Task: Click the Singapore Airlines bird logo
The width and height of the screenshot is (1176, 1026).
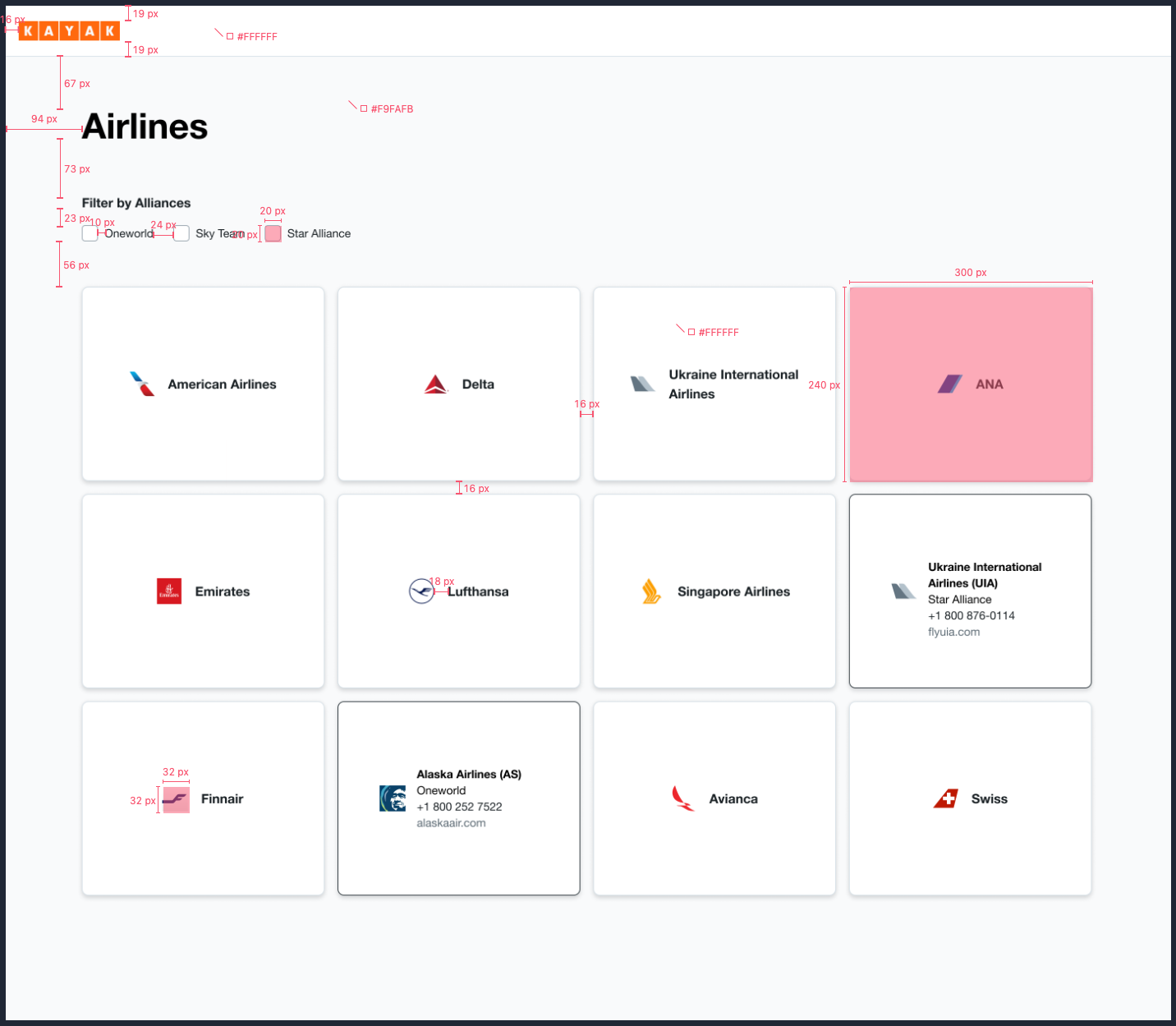Action: tap(651, 591)
